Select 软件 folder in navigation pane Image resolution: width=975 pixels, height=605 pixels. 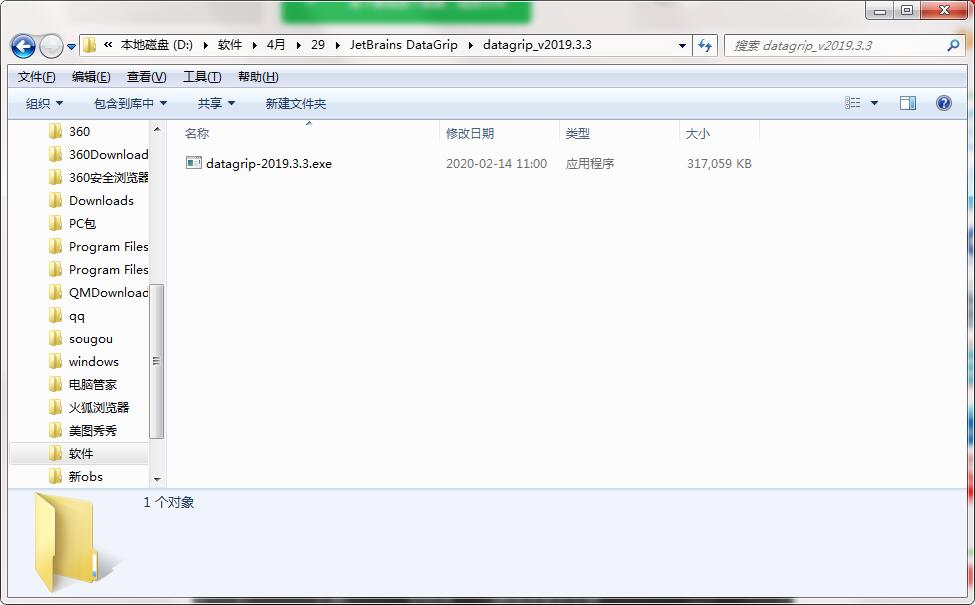click(80, 453)
